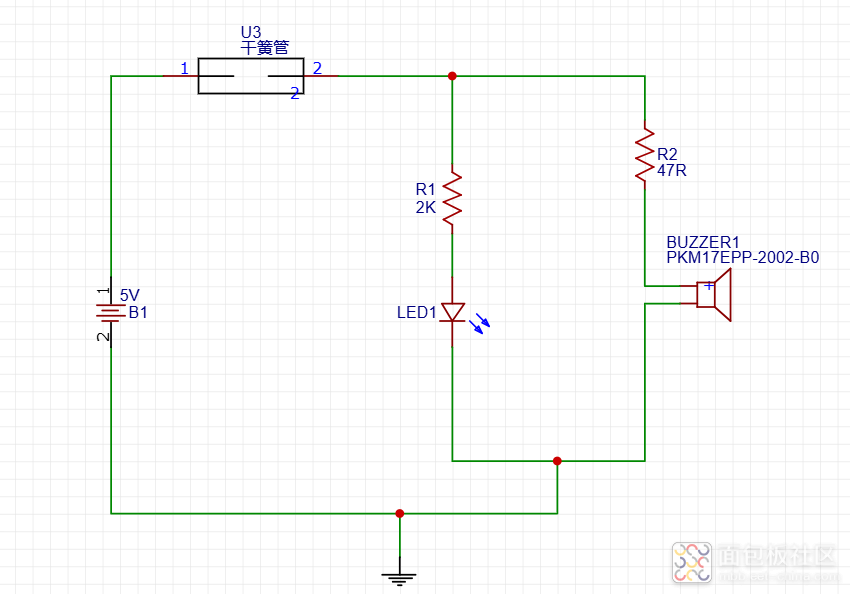Screen dimensions: 850x594
Task: Click the BUZZER1 designator label
Action: [702, 242]
